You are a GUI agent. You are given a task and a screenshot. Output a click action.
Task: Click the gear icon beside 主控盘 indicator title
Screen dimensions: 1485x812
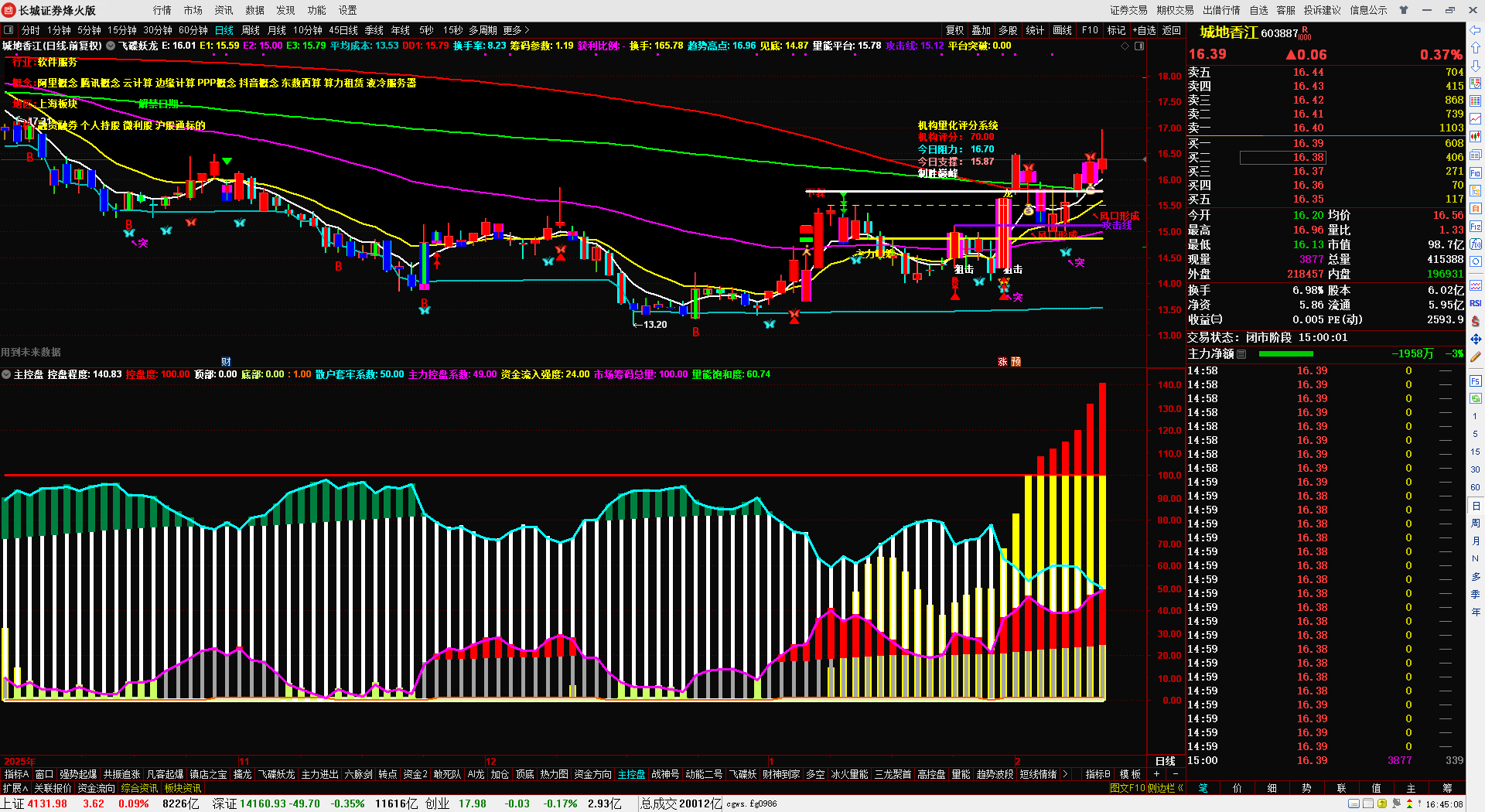(6, 374)
